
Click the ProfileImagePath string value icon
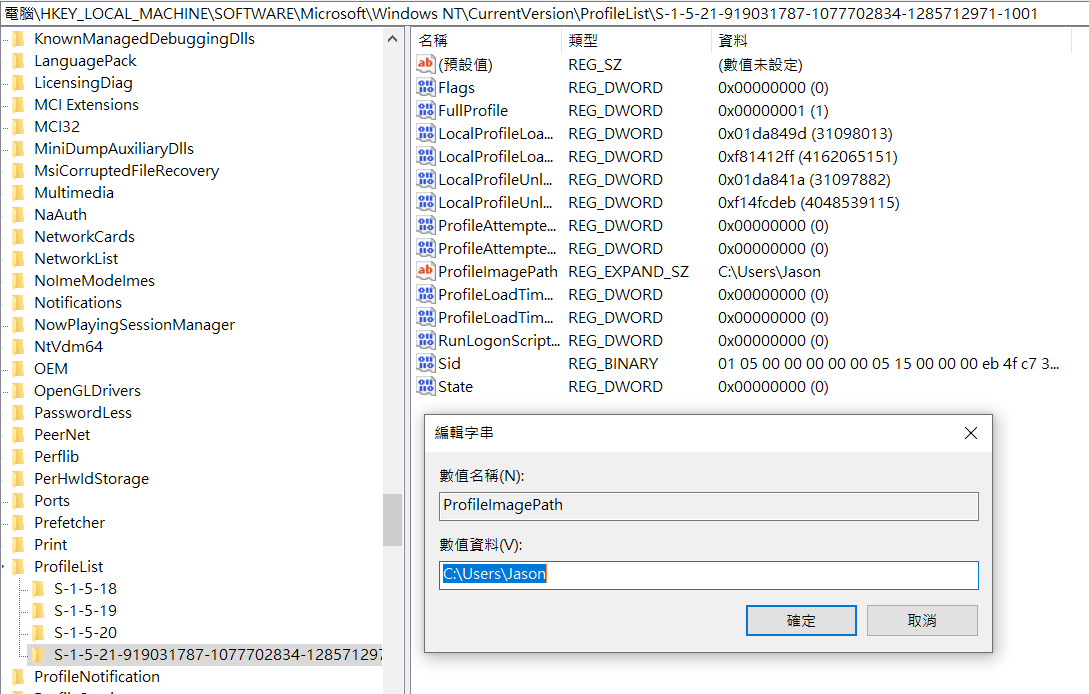pos(426,272)
